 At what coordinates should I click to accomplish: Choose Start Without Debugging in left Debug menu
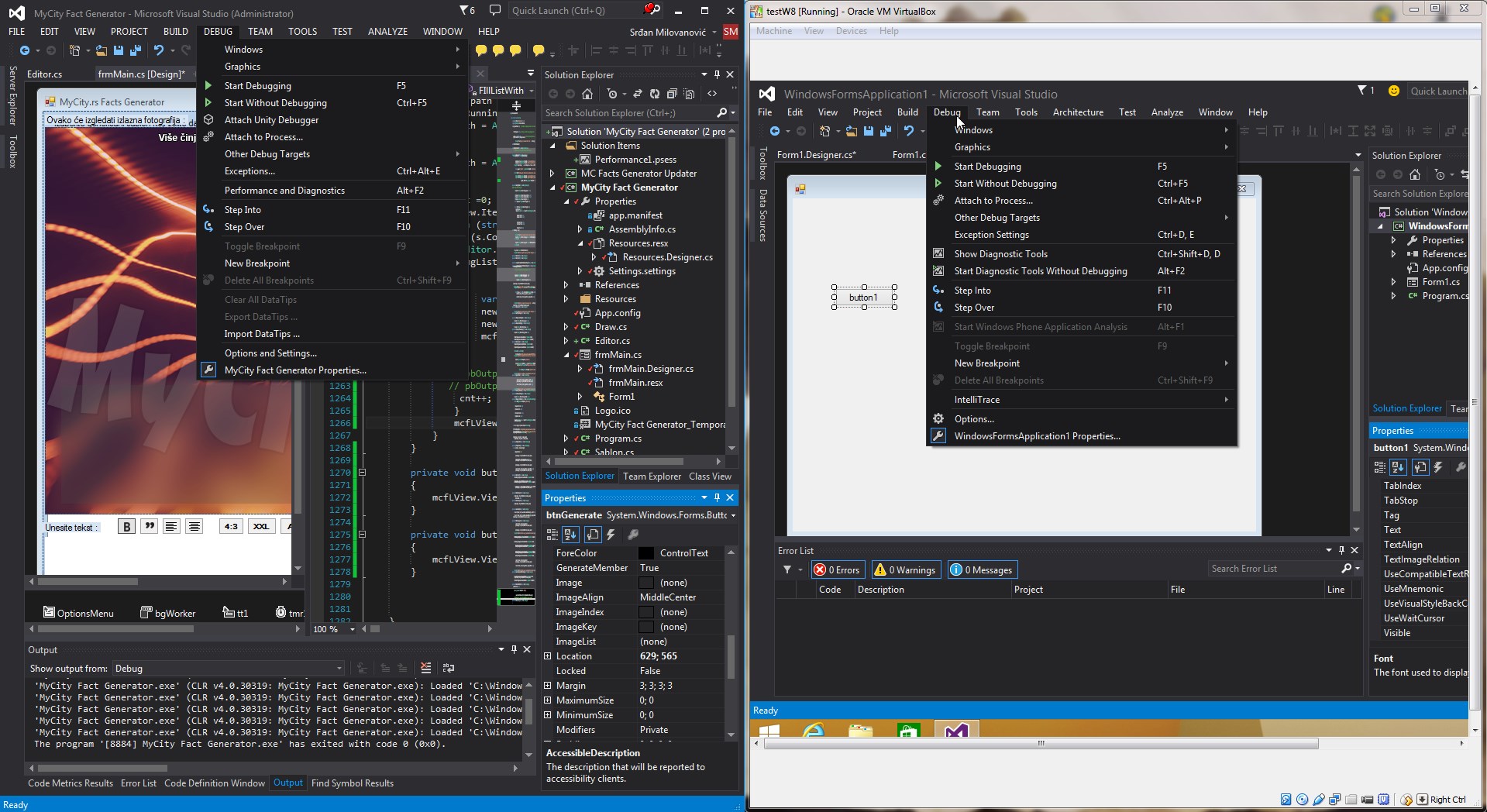tap(275, 103)
